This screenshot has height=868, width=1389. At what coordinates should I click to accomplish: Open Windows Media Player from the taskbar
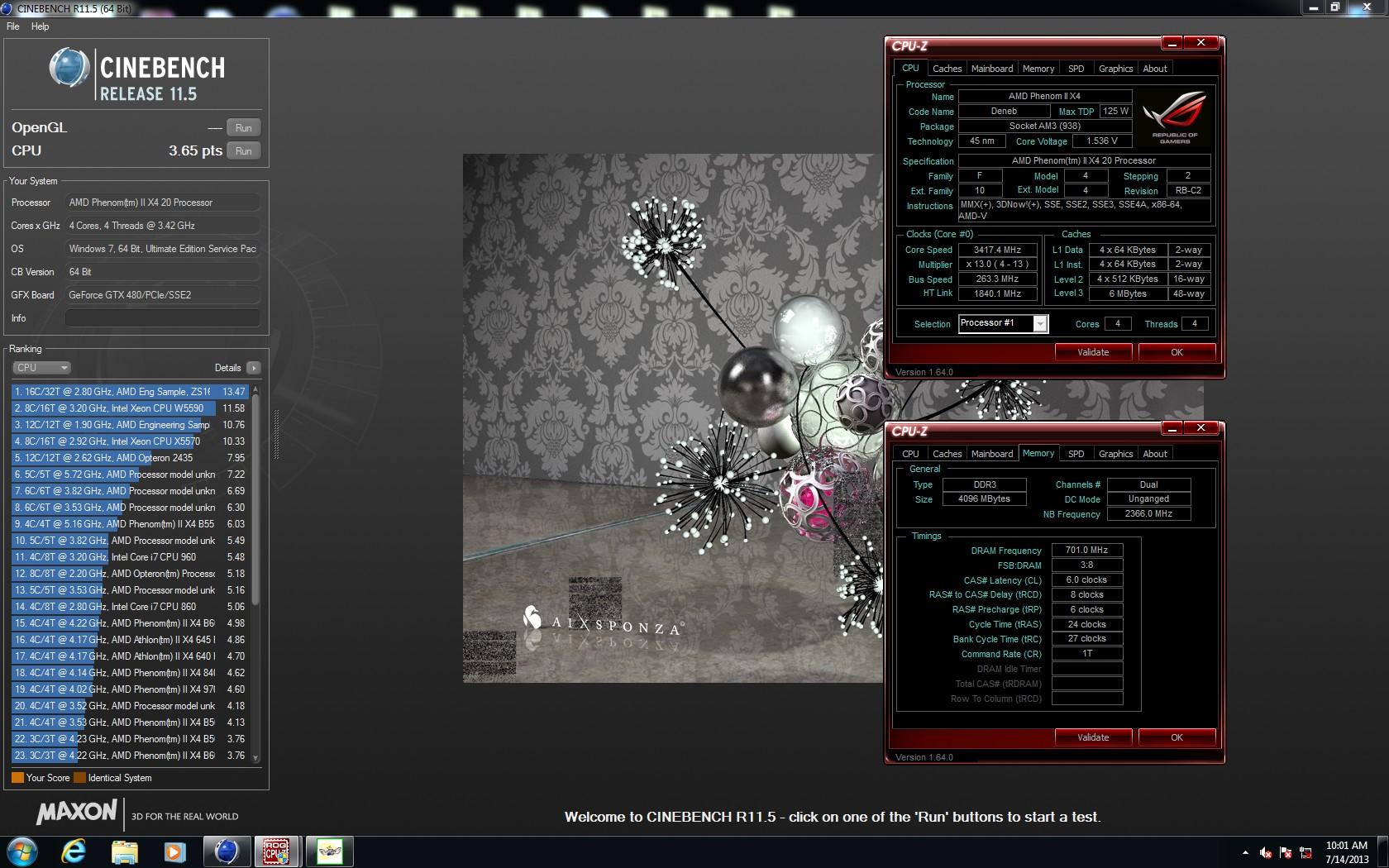(174, 851)
